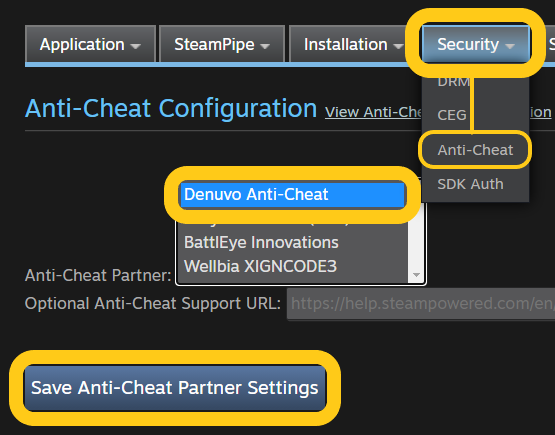Viewport: 555px width, 435px height.
Task: Select Denuvo Anti-Cheat in partner list
Action: pyautogui.click(x=292, y=194)
